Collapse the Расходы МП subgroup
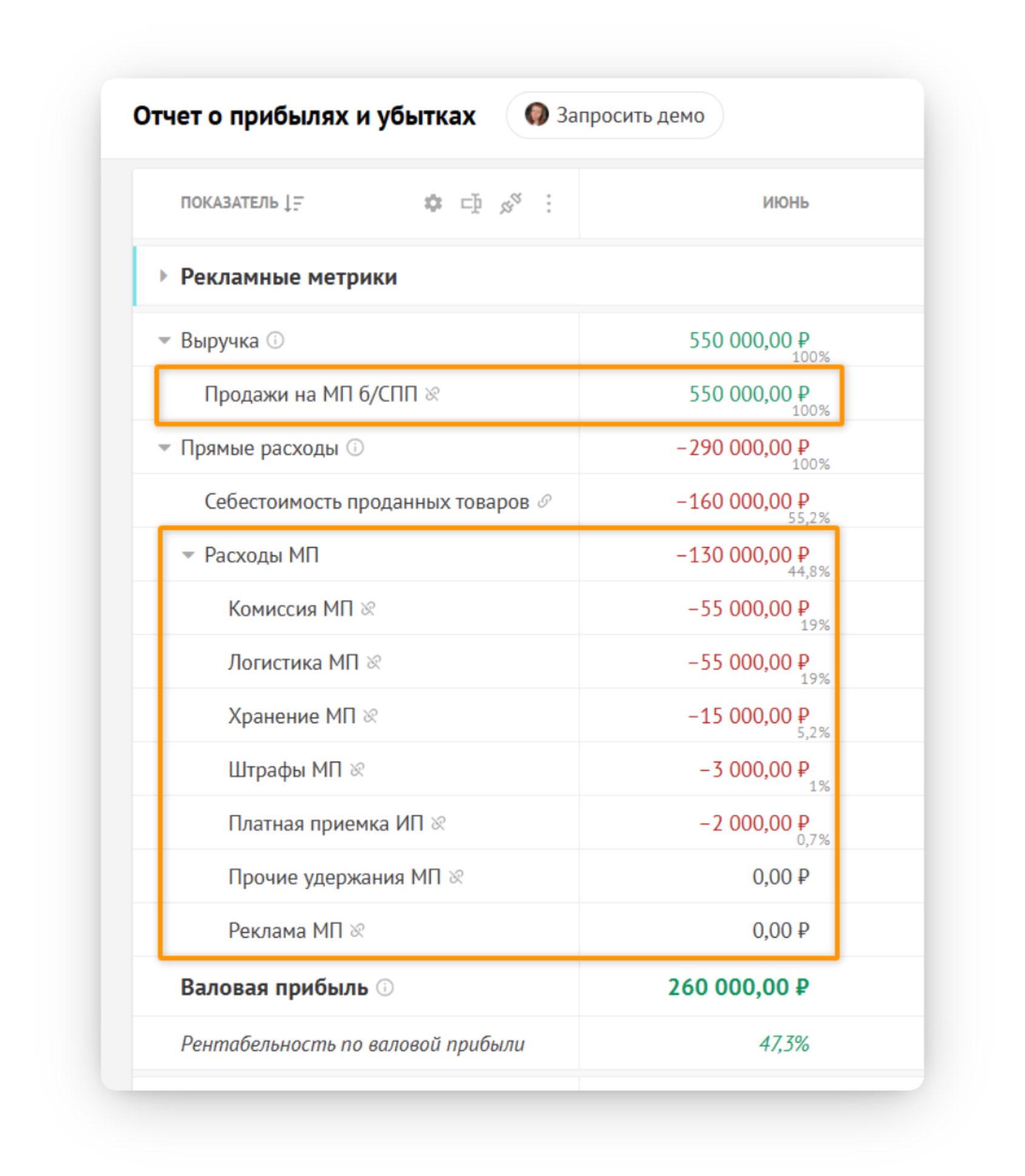The width and height of the screenshot is (1025, 1176). [x=188, y=555]
